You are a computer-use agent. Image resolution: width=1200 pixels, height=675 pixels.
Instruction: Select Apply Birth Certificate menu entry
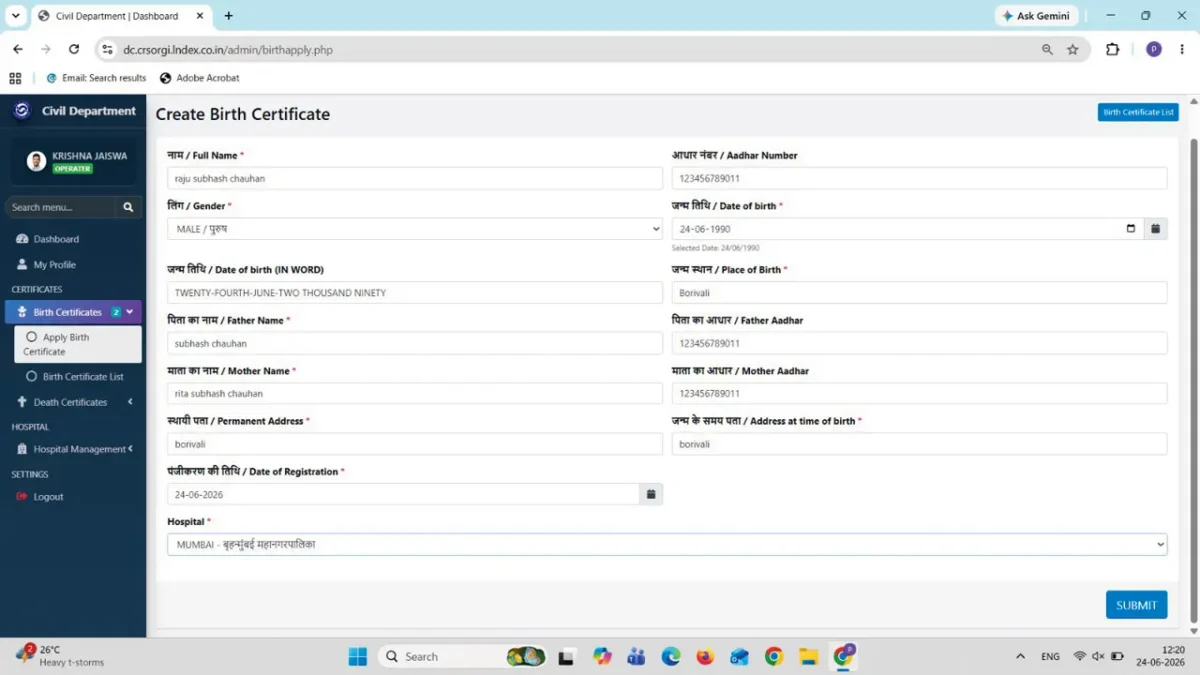(77, 344)
